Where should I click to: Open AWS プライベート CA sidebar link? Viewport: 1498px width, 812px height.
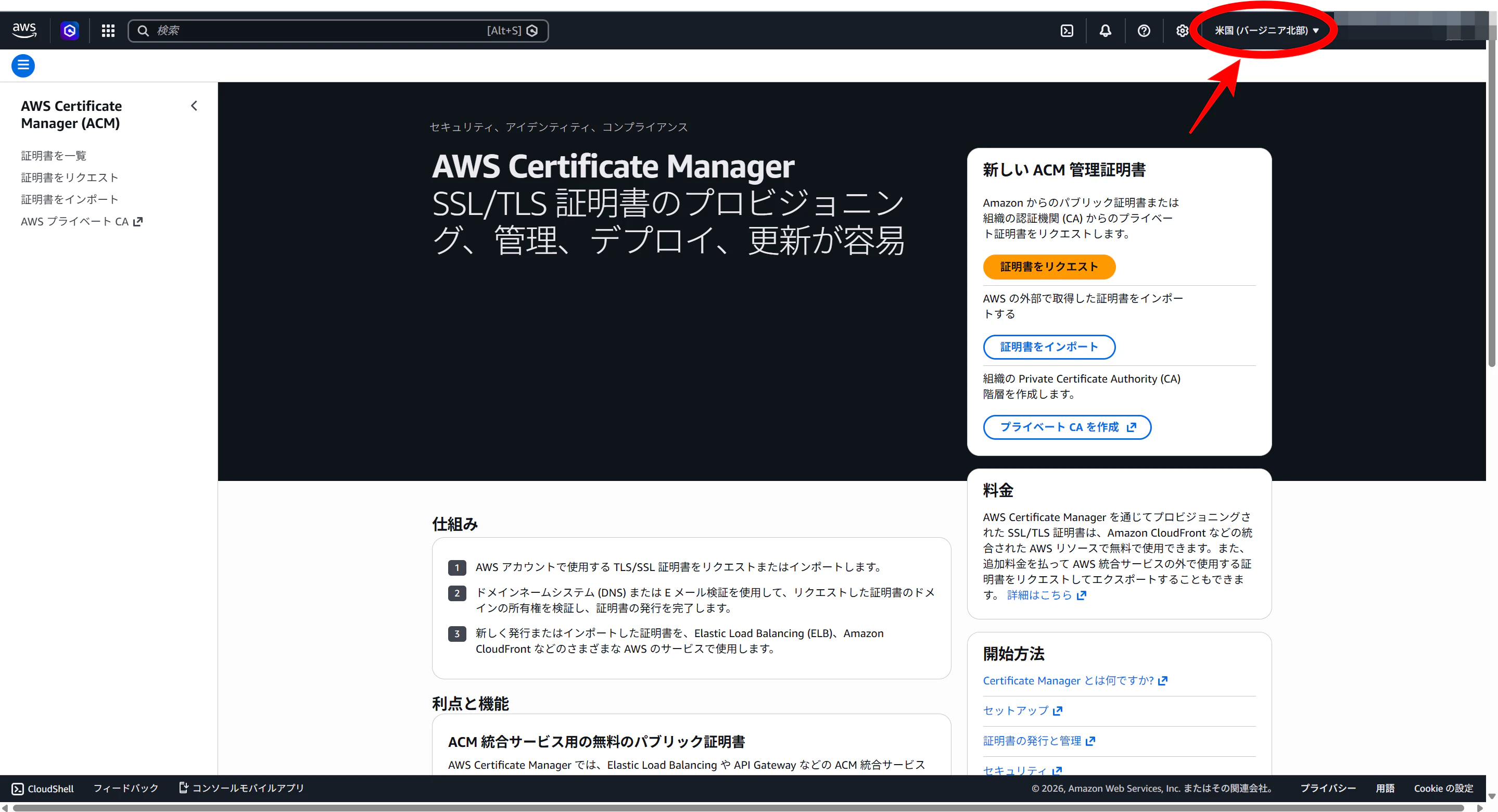81,221
